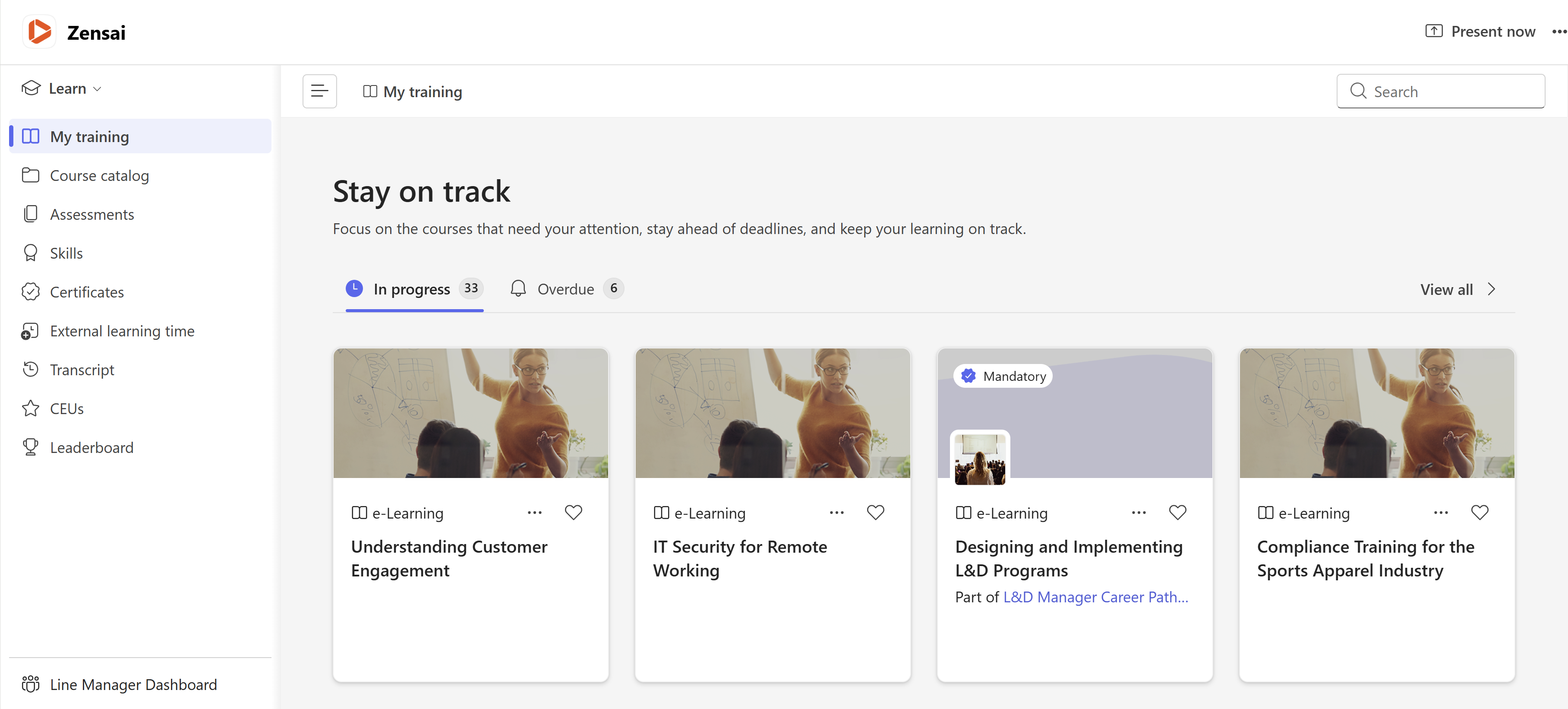Open Certificates in the sidebar

141,292
